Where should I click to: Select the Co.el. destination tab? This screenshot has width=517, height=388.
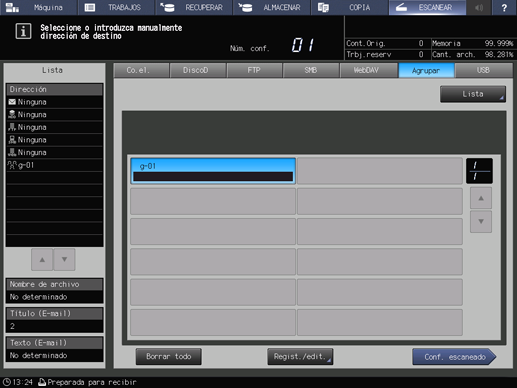(x=141, y=70)
